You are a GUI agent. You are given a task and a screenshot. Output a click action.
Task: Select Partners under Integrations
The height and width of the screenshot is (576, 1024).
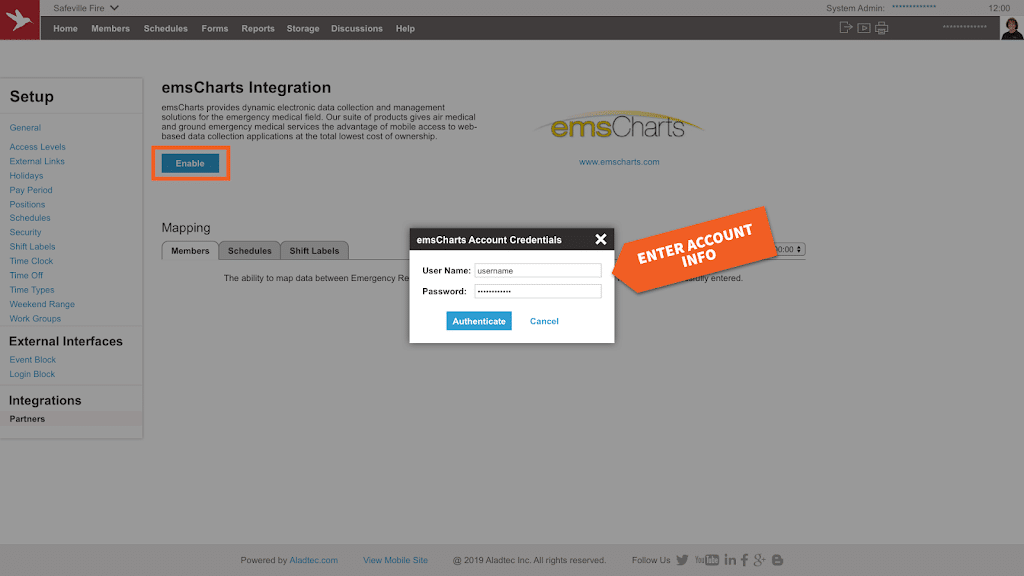[x=27, y=419]
